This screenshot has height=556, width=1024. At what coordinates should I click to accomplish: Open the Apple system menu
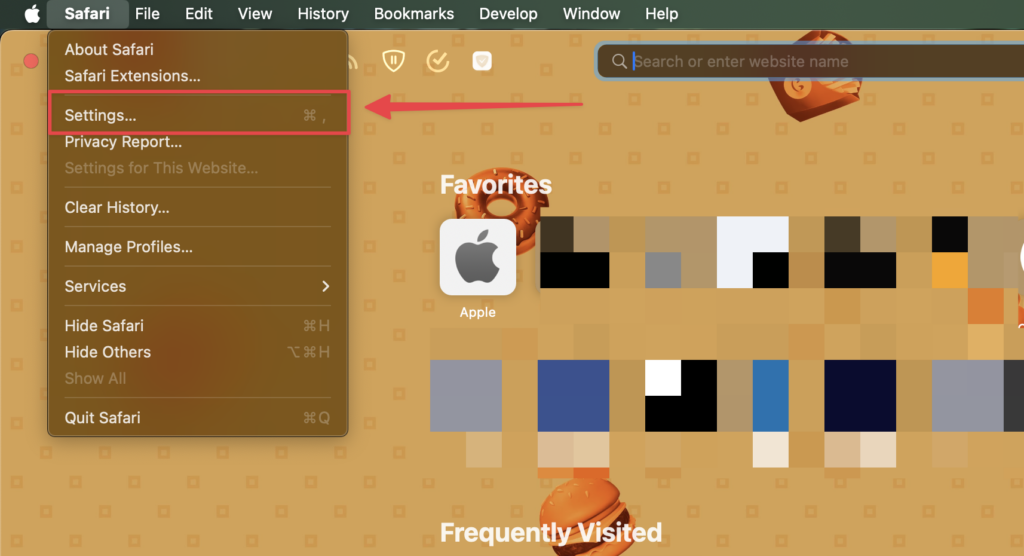pyautogui.click(x=32, y=14)
